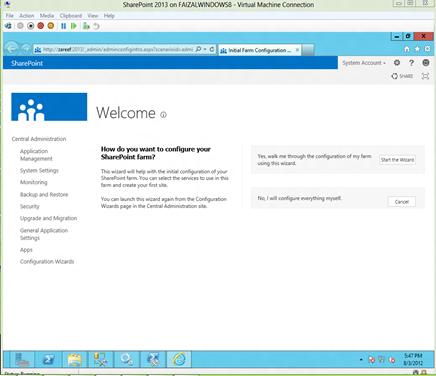Image resolution: width=436 pixels, height=376 pixels.
Task: Click the browser address bar field
Action: [x=114, y=49]
